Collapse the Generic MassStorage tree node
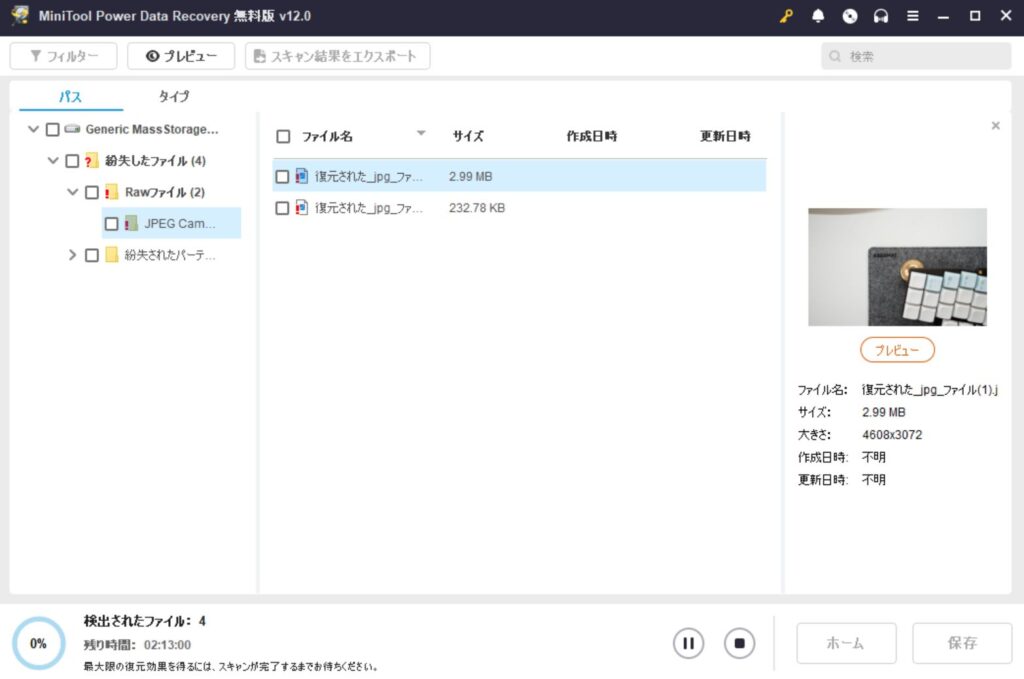The height and width of the screenshot is (679, 1024). 33,129
